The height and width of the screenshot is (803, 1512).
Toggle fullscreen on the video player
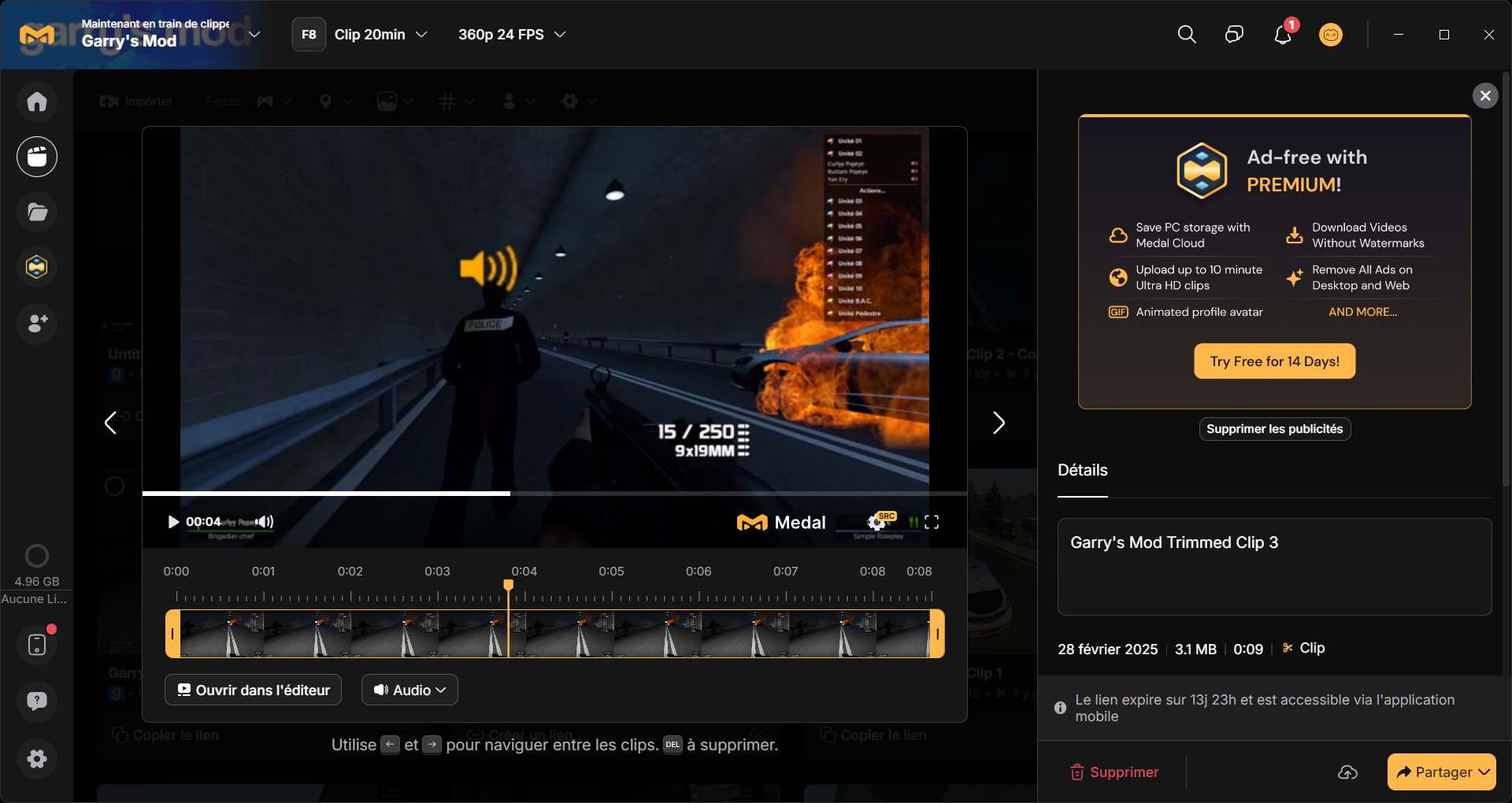tap(932, 522)
